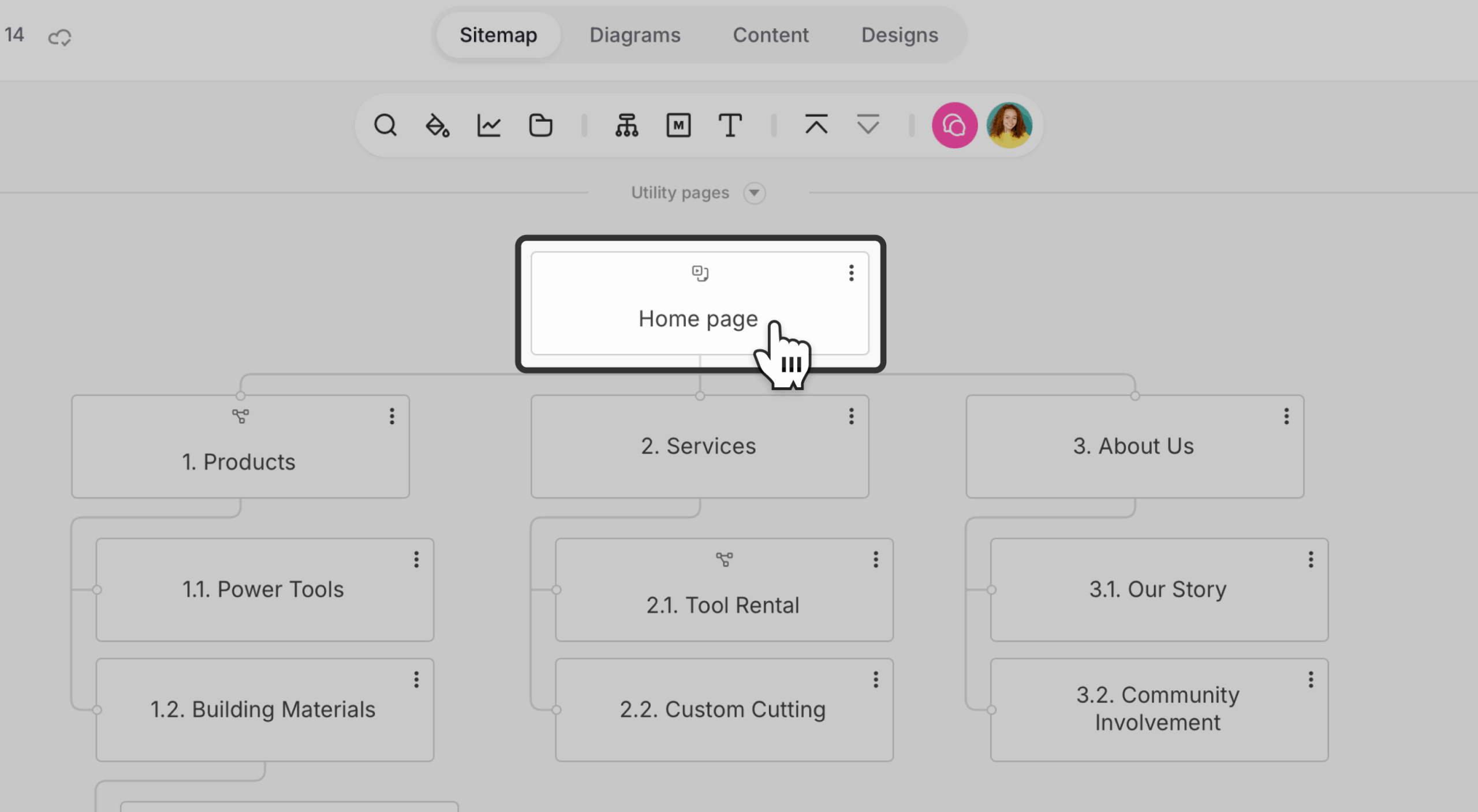Image resolution: width=1478 pixels, height=812 pixels.
Task: Click the collapse-up arrow icon in toolbar
Action: pyautogui.click(x=816, y=124)
